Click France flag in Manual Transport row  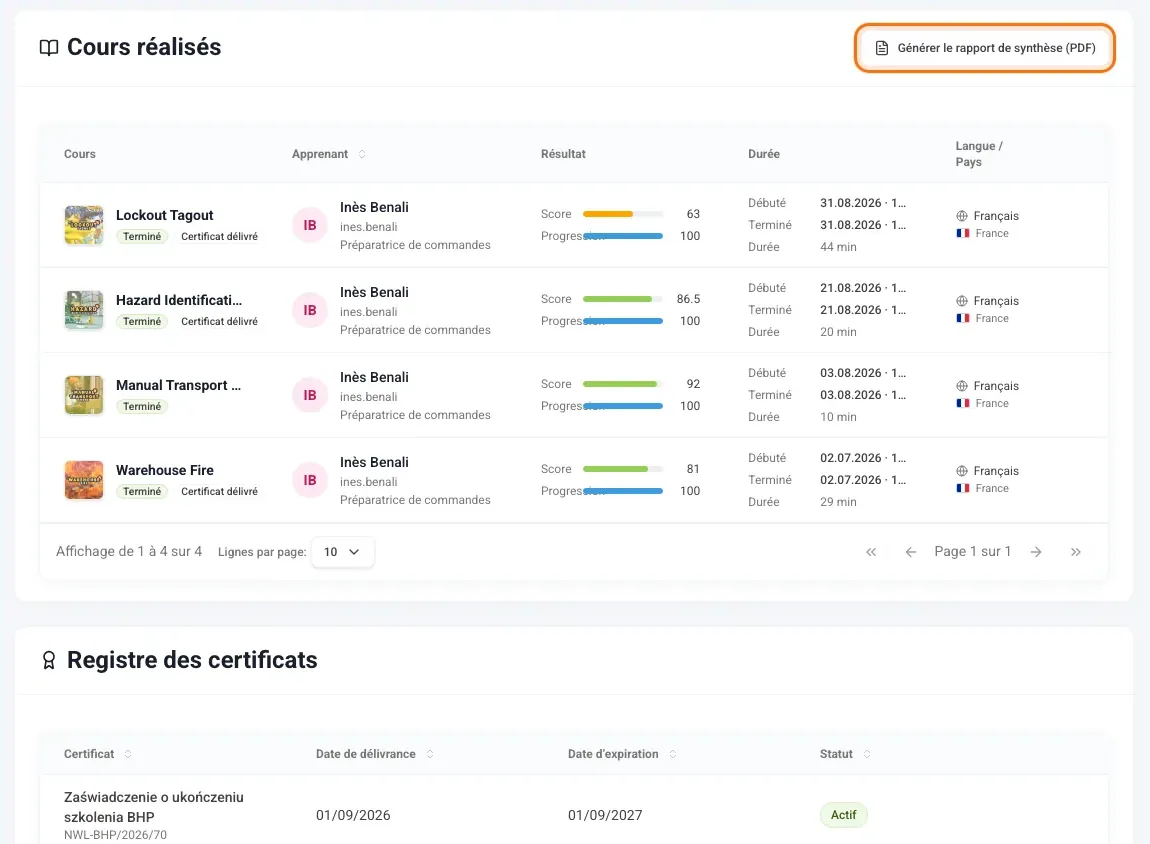[963, 403]
